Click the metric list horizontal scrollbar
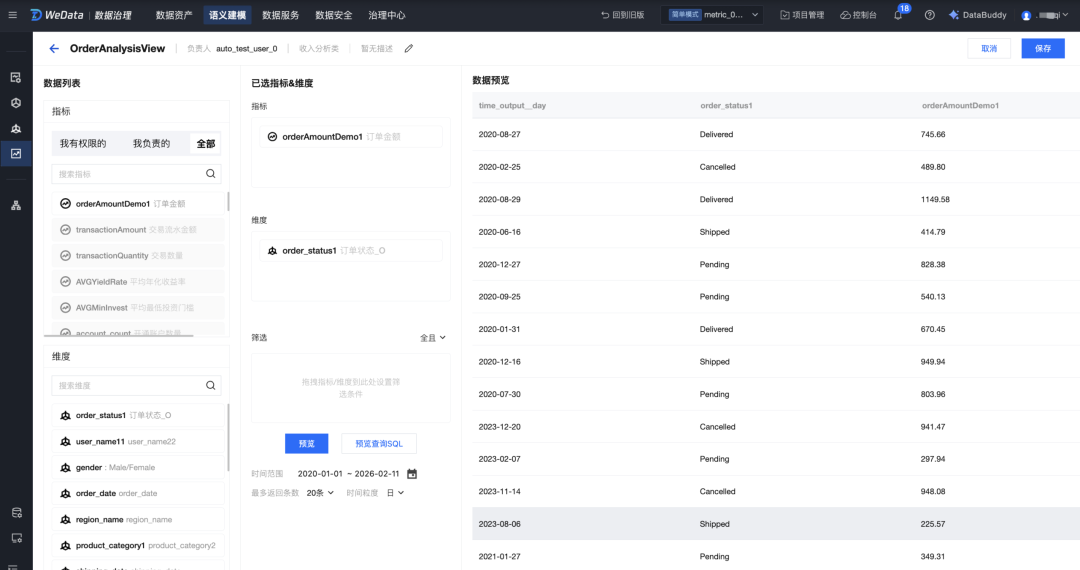This screenshot has height=570, width=1080. click(x=118, y=335)
